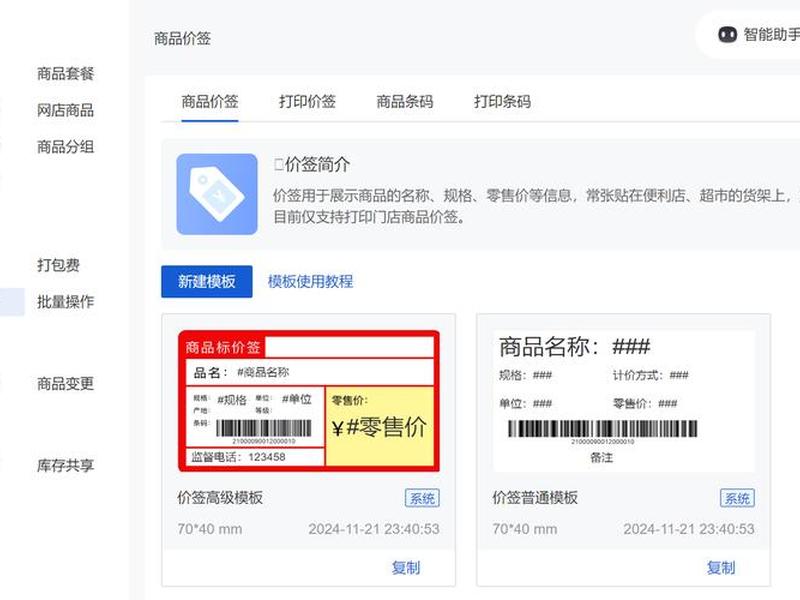Viewport: 800px width, 600px height.
Task: Click the timestamp on 价签普通模板 card
Action: point(689,529)
